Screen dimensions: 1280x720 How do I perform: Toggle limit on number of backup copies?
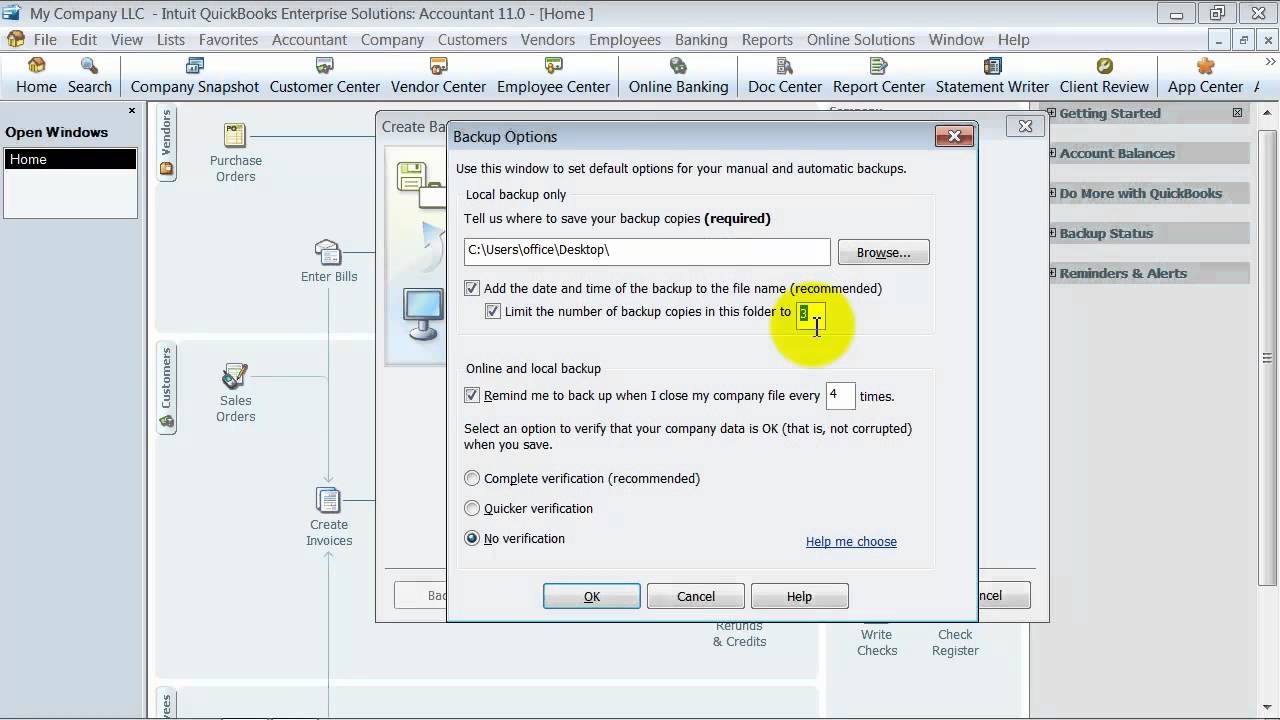click(x=493, y=311)
